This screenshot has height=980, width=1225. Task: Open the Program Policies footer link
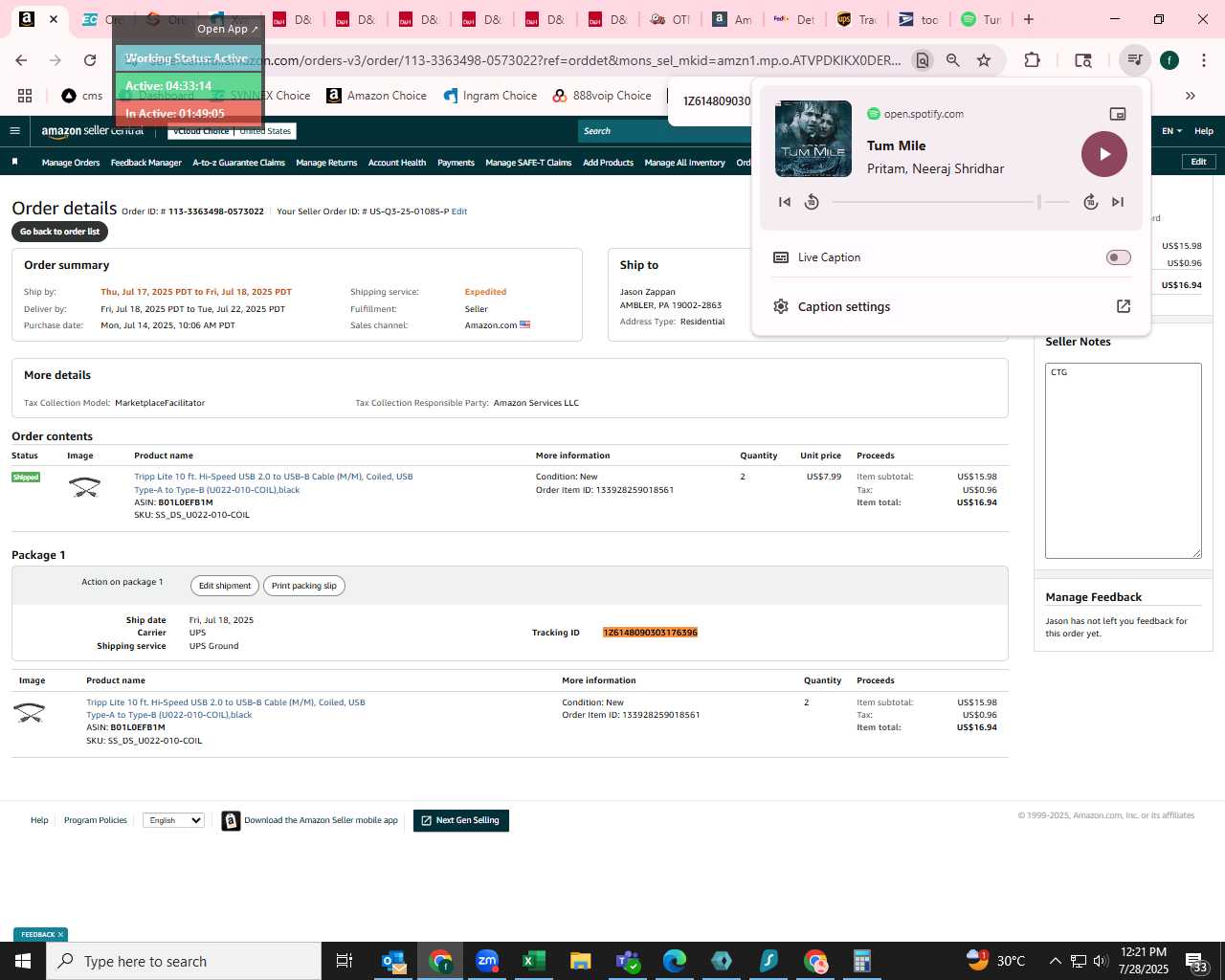(96, 820)
